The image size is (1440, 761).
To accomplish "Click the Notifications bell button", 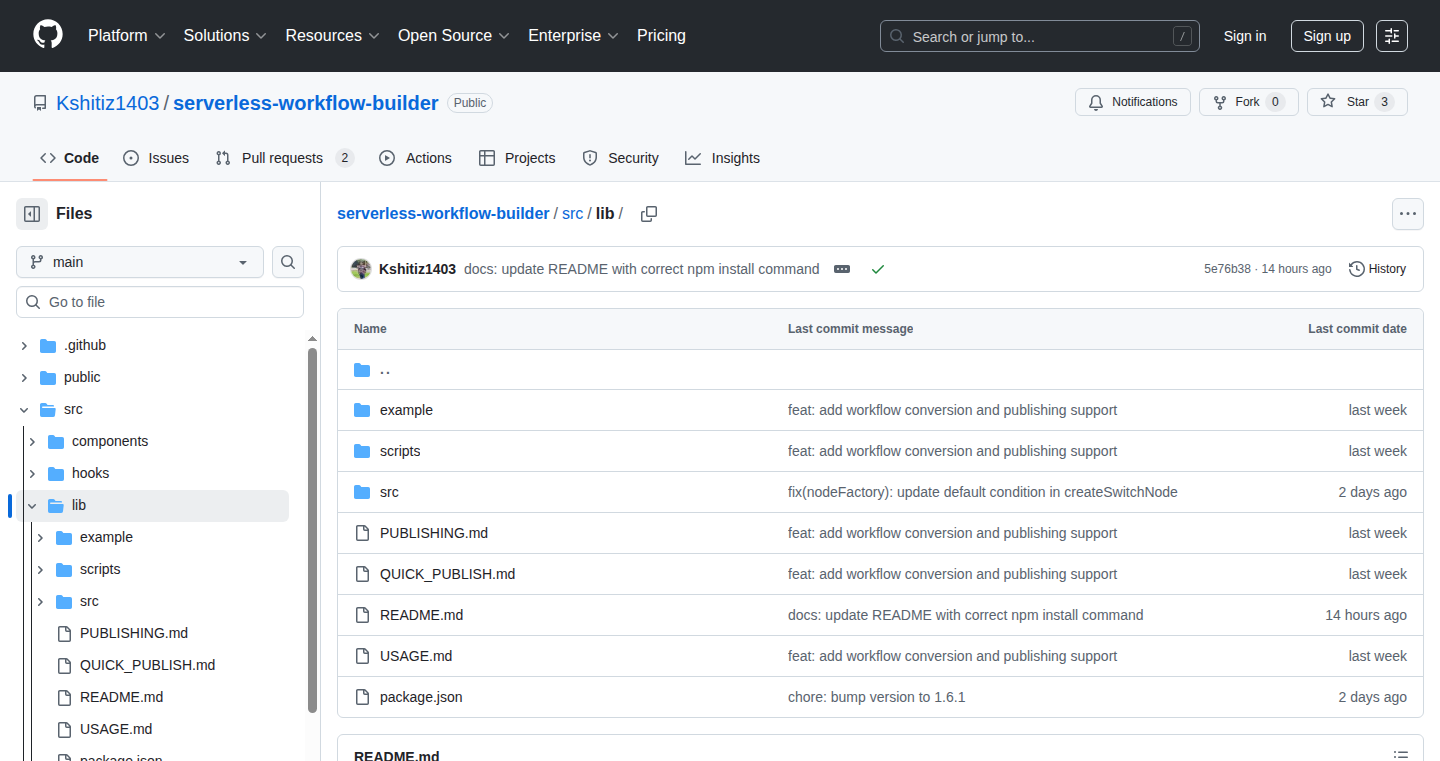I will [1133, 102].
